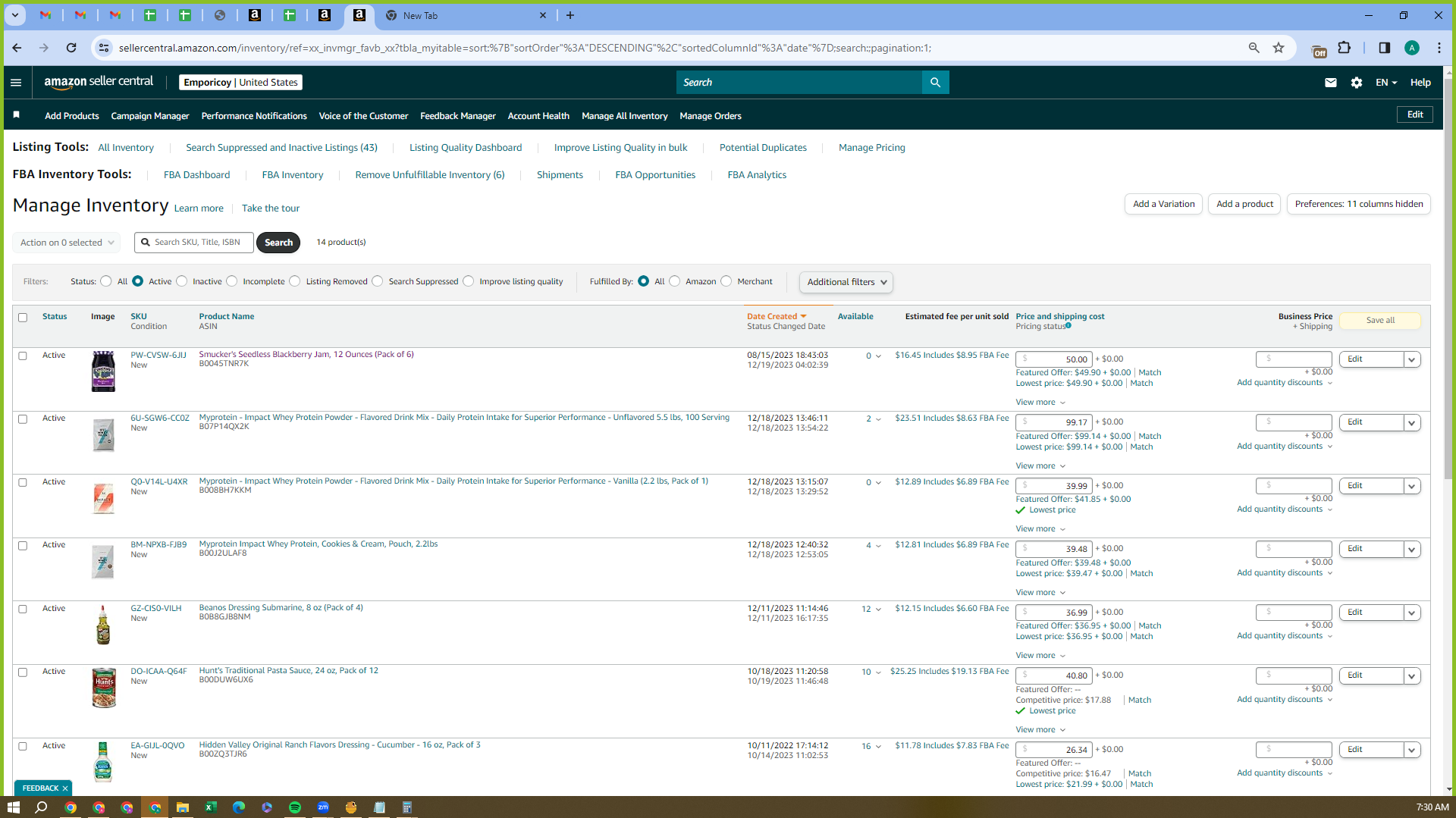Click the pricing status info icon

click(1068, 326)
